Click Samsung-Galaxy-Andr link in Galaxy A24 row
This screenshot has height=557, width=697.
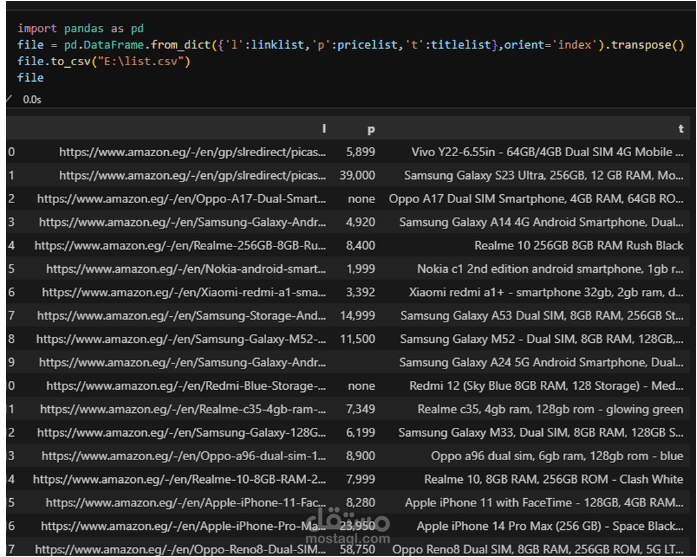click(182, 362)
